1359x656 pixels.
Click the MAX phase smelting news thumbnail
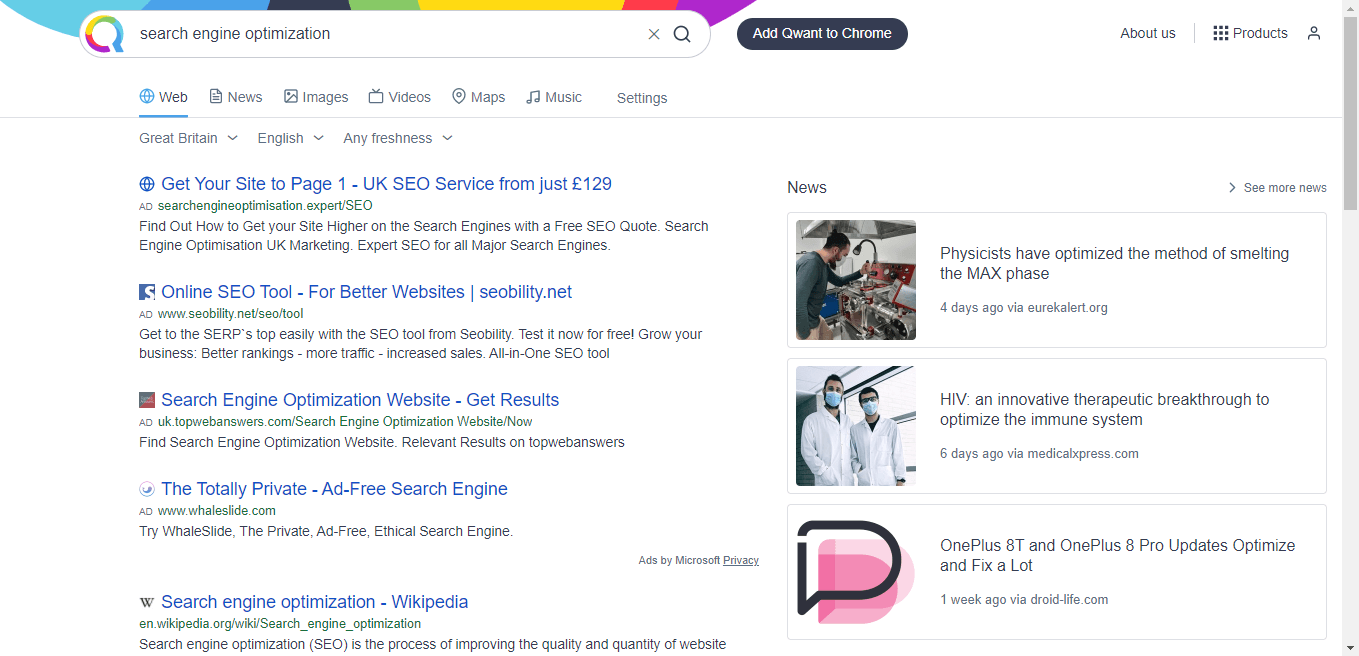coord(855,280)
